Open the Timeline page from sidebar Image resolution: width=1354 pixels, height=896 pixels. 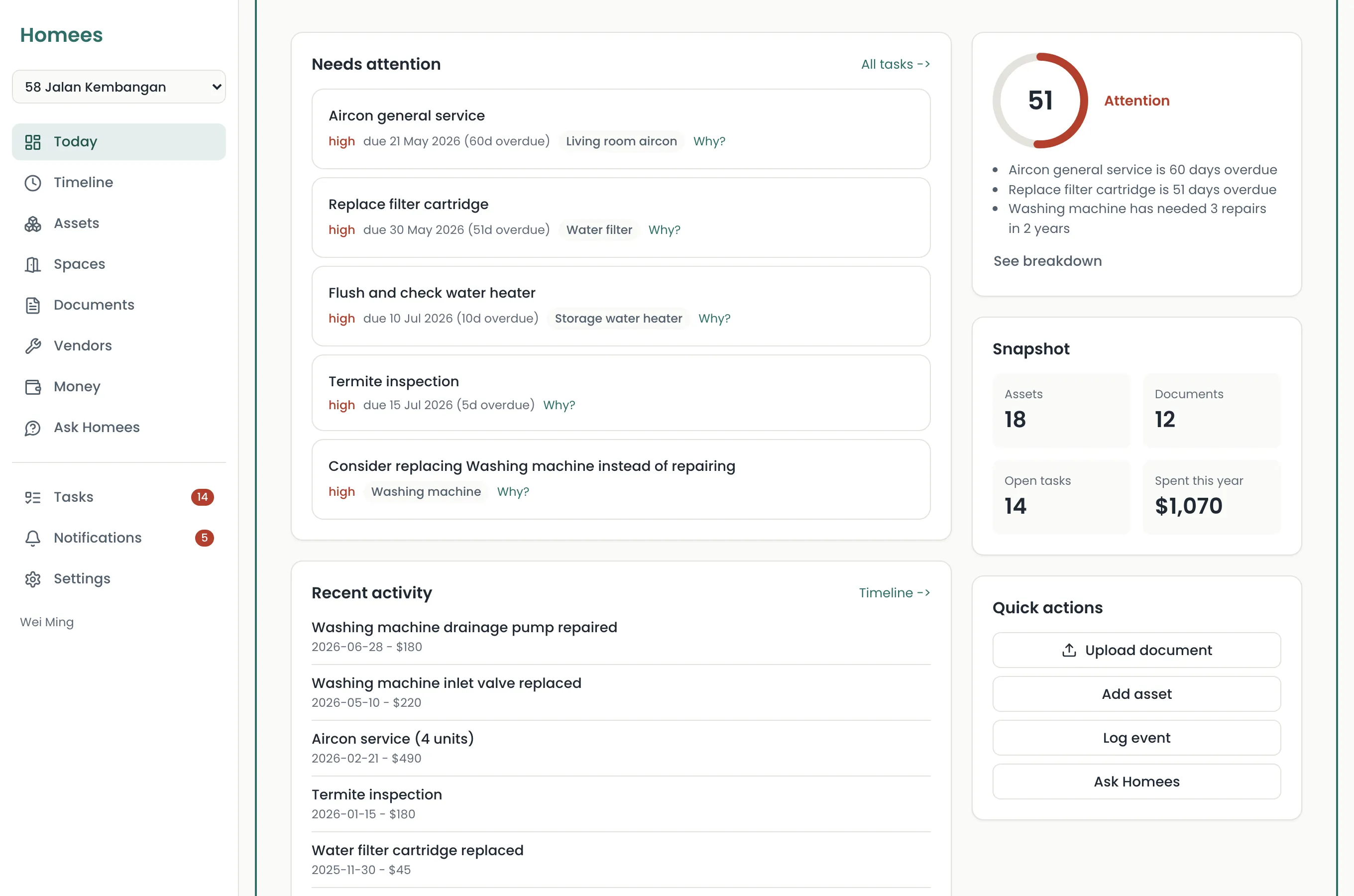click(x=119, y=183)
